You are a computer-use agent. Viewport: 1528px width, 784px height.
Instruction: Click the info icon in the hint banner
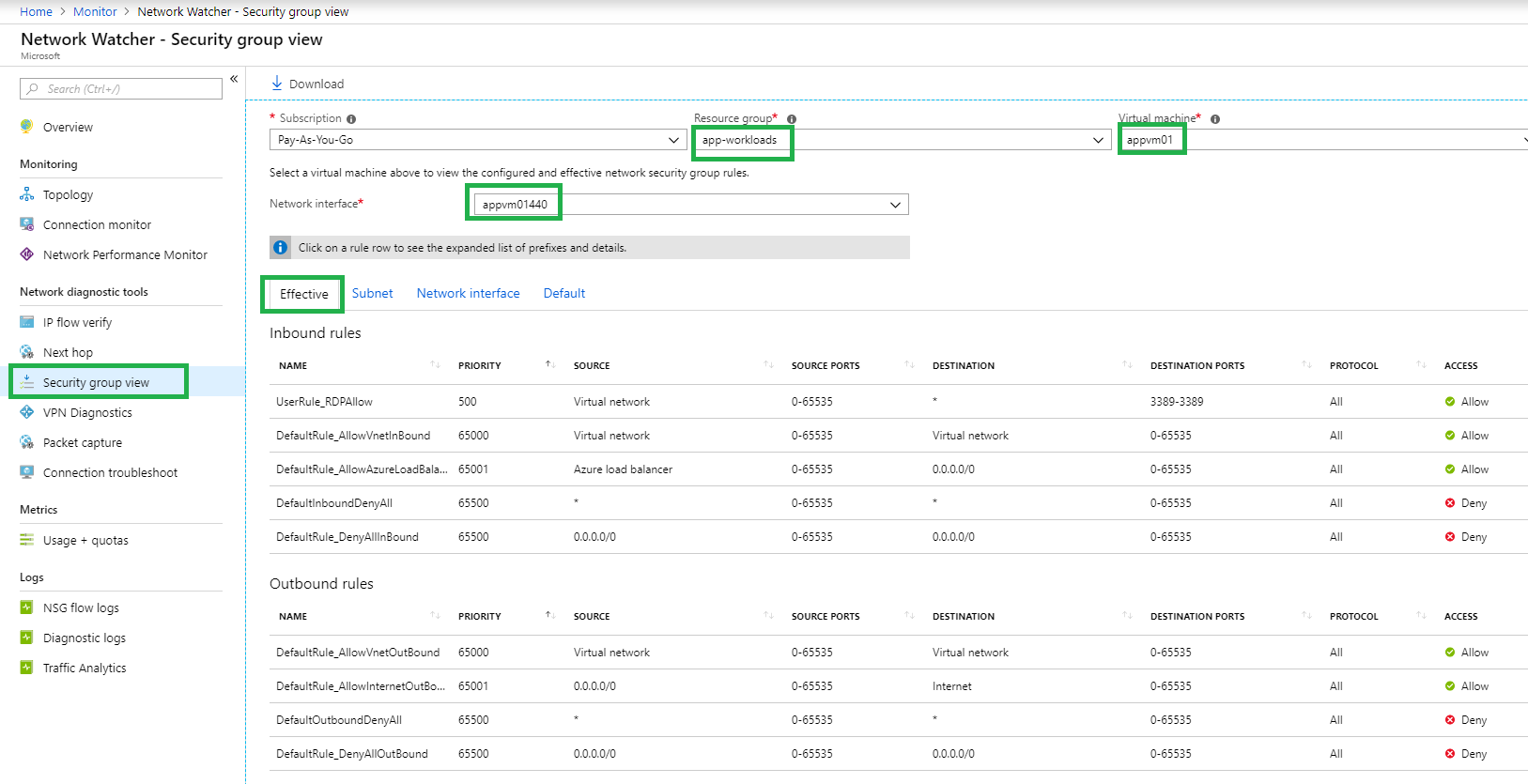click(280, 248)
